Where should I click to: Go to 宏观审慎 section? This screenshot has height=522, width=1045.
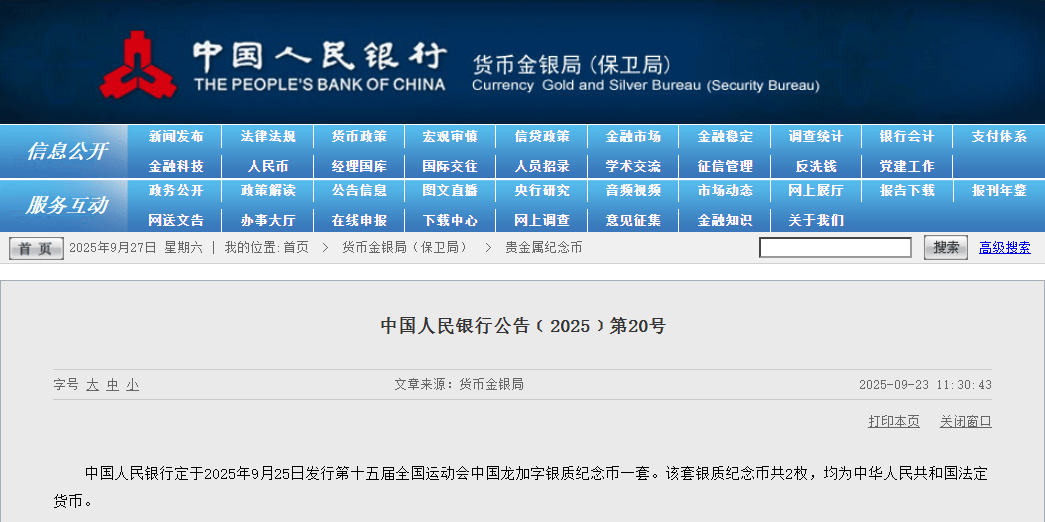tap(451, 137)
